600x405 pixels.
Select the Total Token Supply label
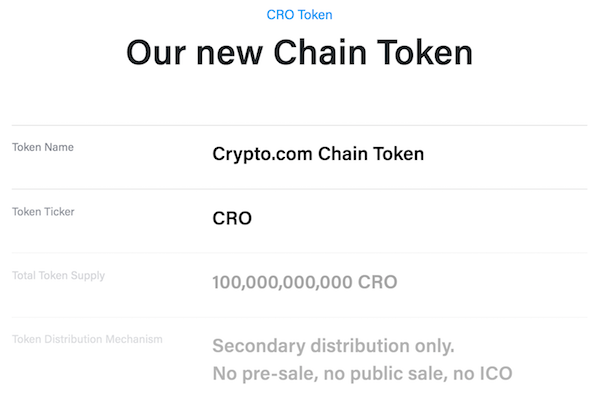click(x=59, y=276)
